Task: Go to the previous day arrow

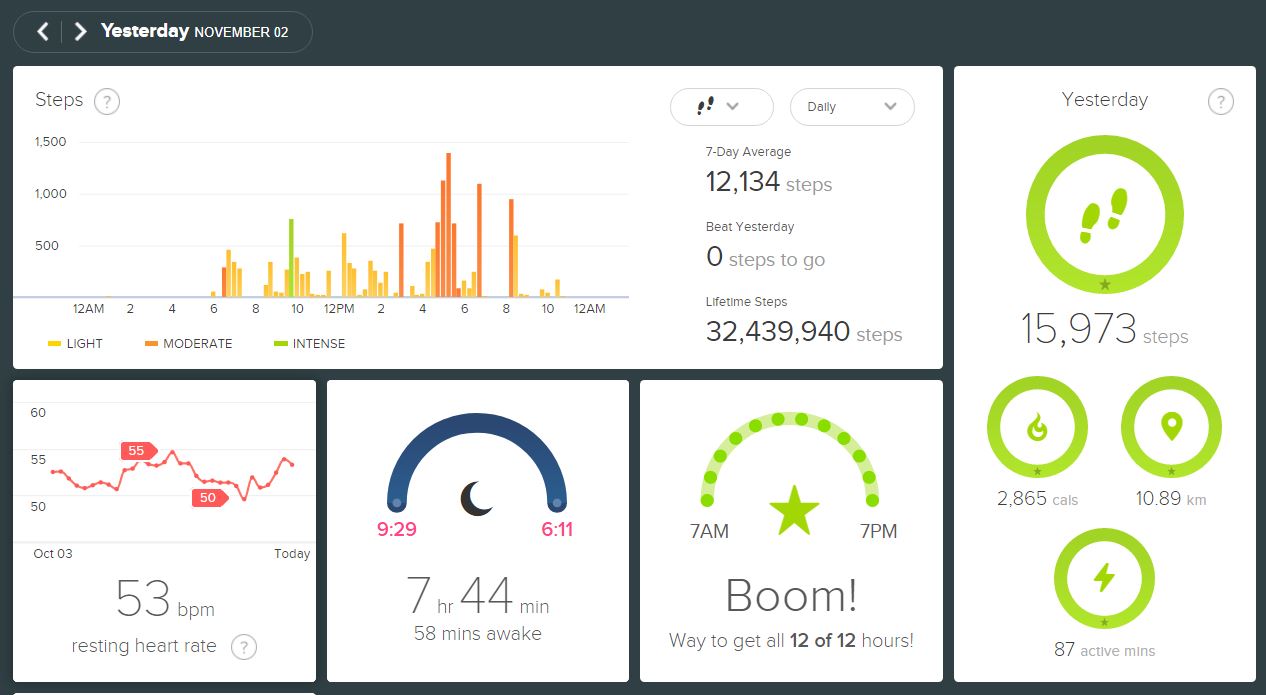Action: tap(43, 31)
